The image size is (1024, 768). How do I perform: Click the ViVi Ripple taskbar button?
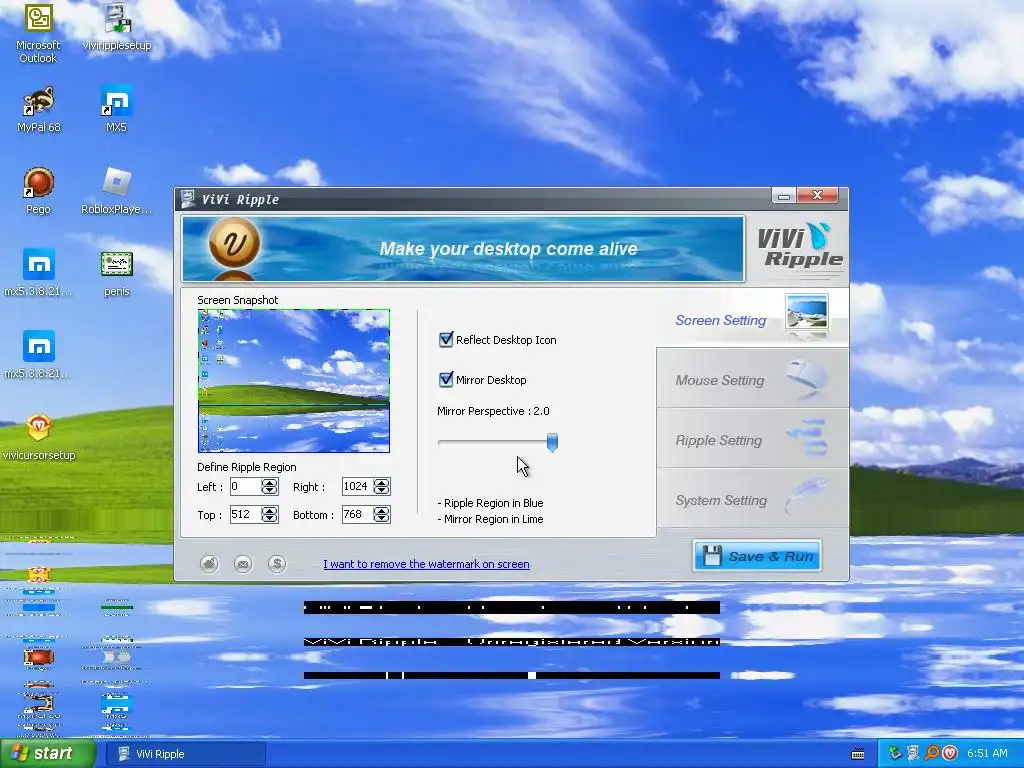[185, 754]
